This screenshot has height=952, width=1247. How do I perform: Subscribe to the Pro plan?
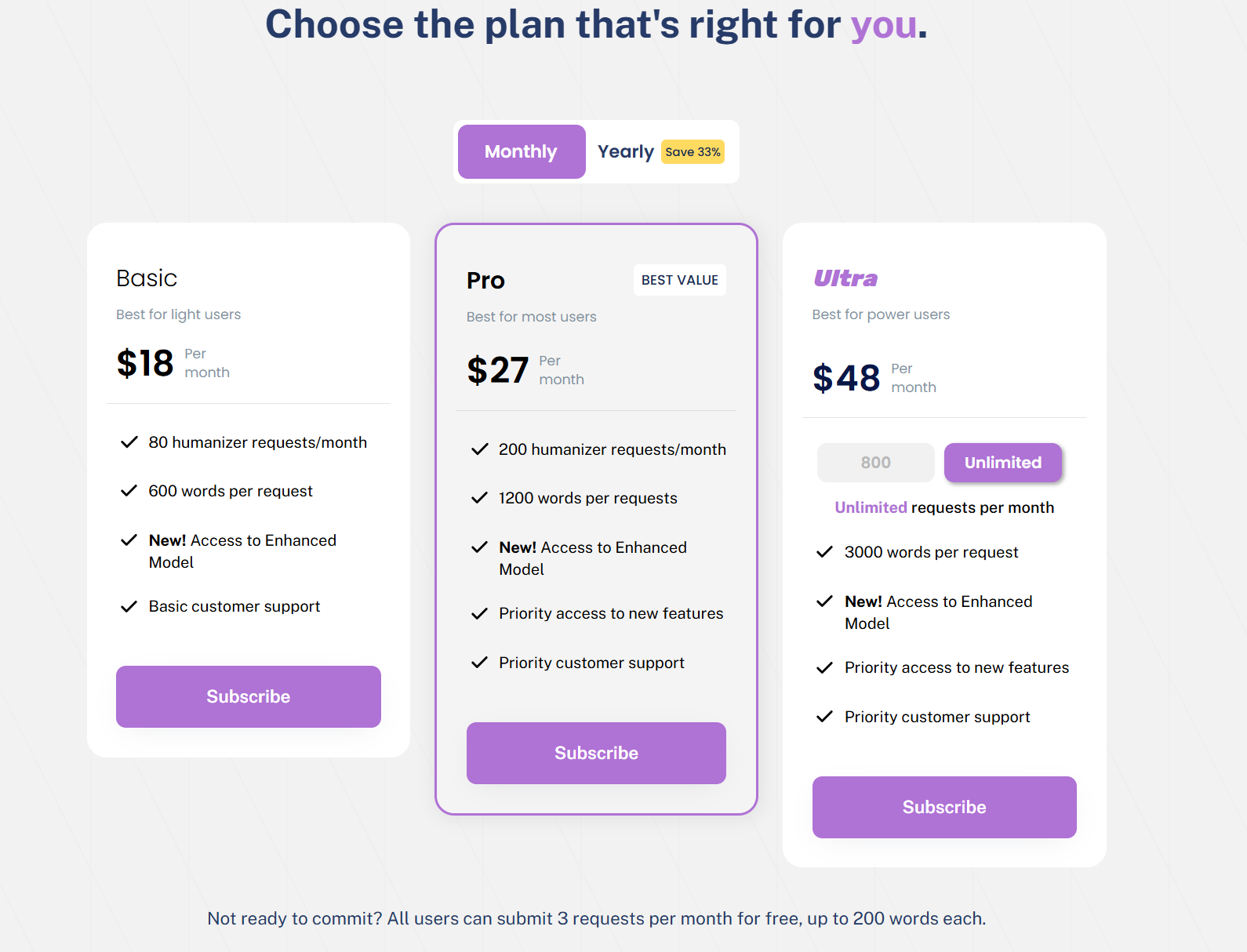click(596, 753)
